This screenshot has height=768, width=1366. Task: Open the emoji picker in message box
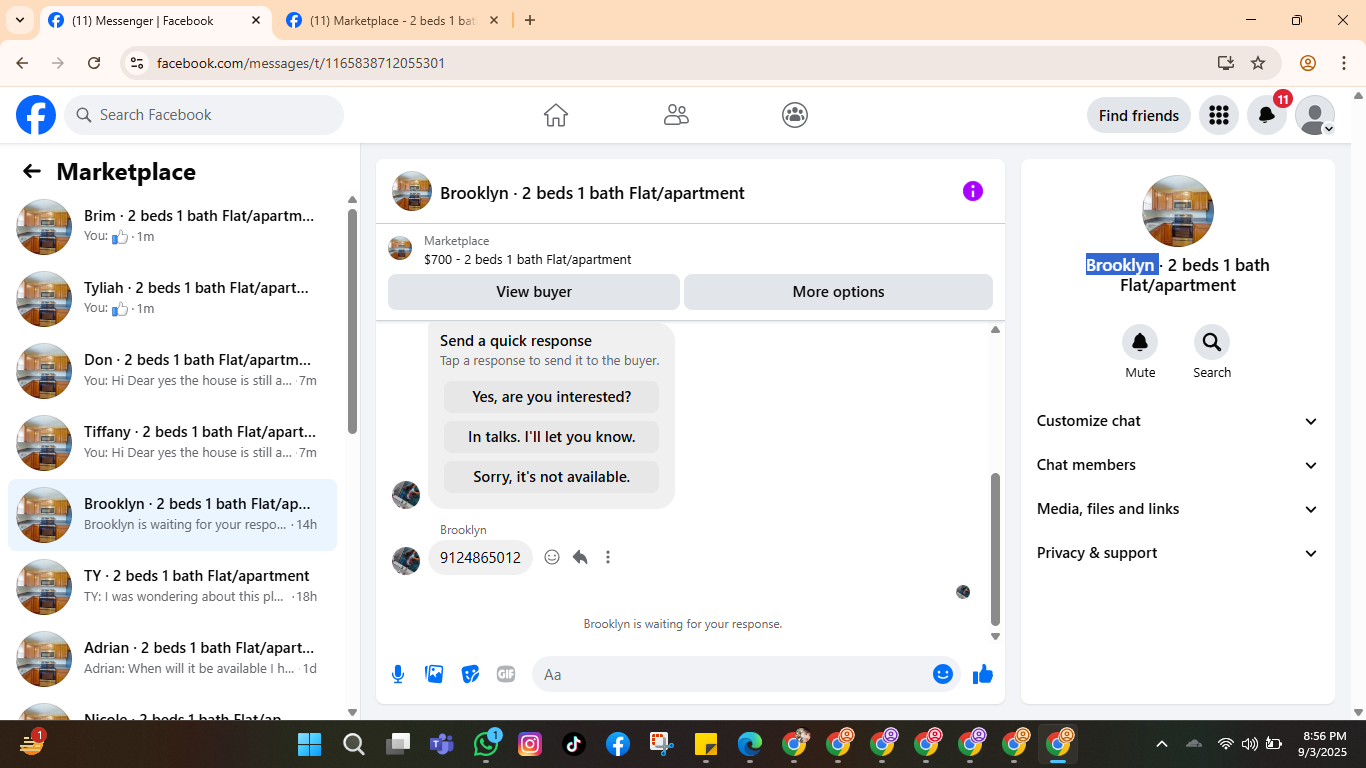pos(943,674)
